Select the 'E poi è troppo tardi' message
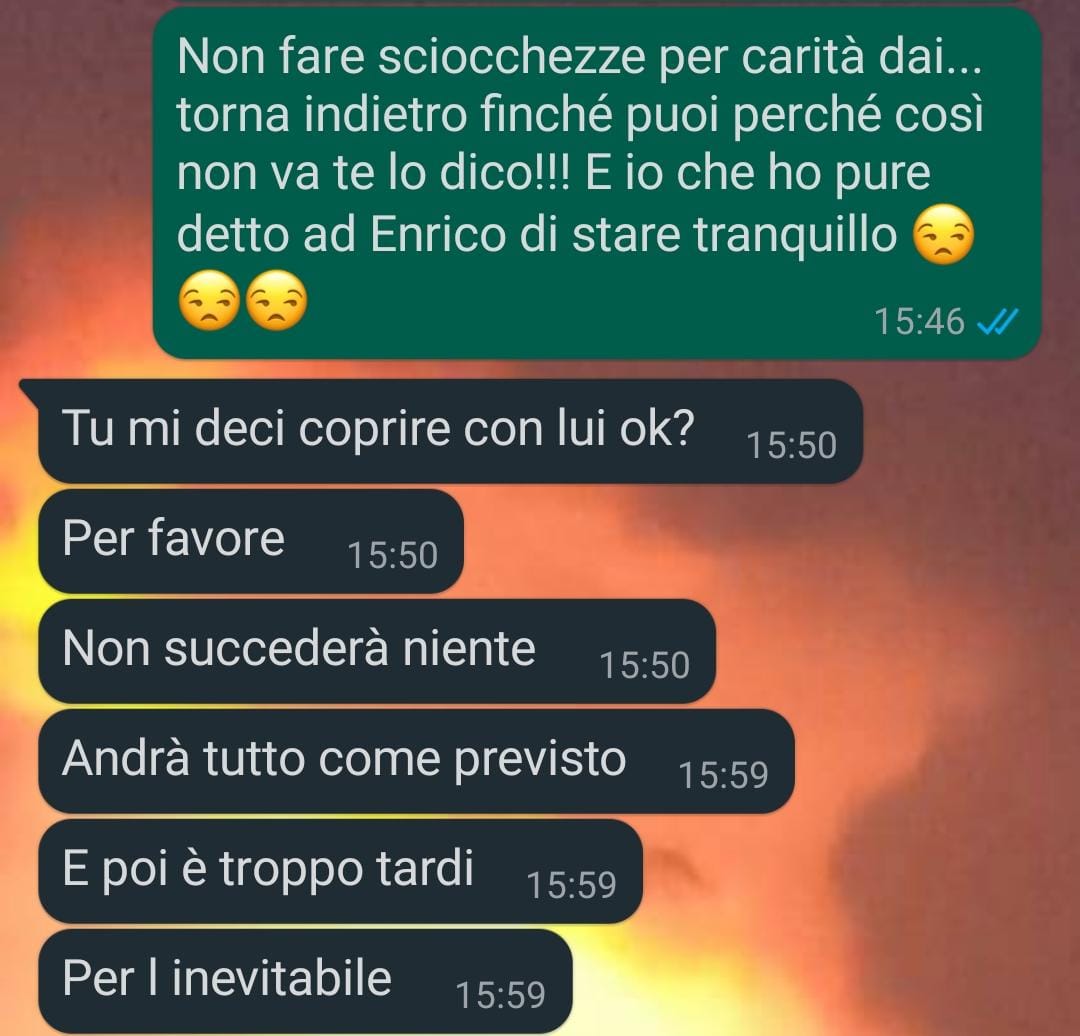This screenshot has width=1080, height=1036. pyautogui.click(x=340, y=871)
